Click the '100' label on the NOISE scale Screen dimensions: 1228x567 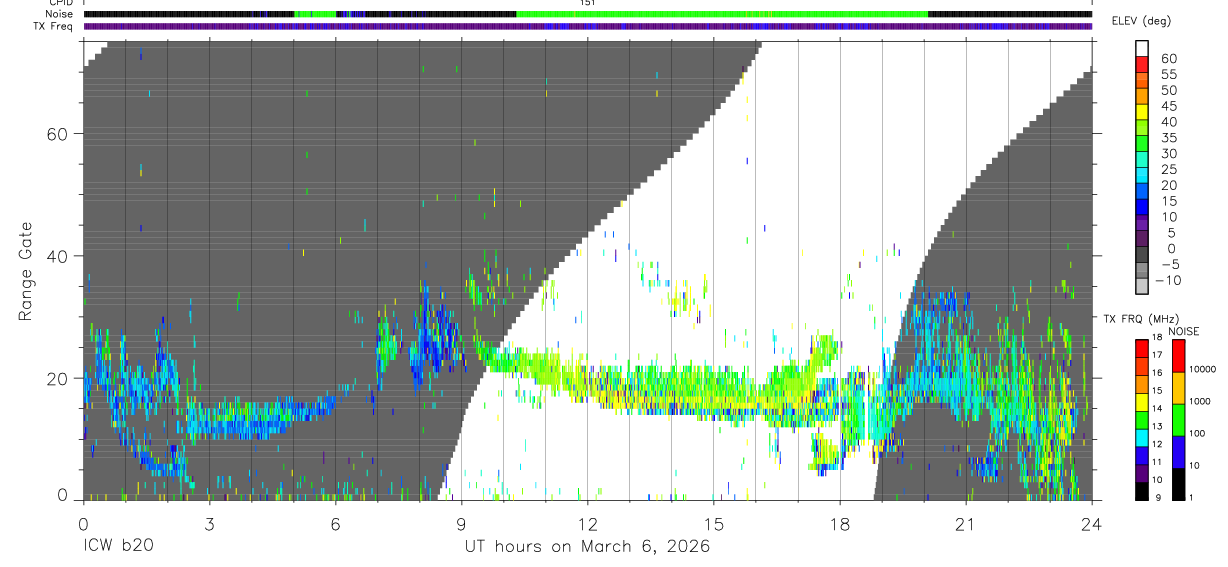[x=1199, y=434]
